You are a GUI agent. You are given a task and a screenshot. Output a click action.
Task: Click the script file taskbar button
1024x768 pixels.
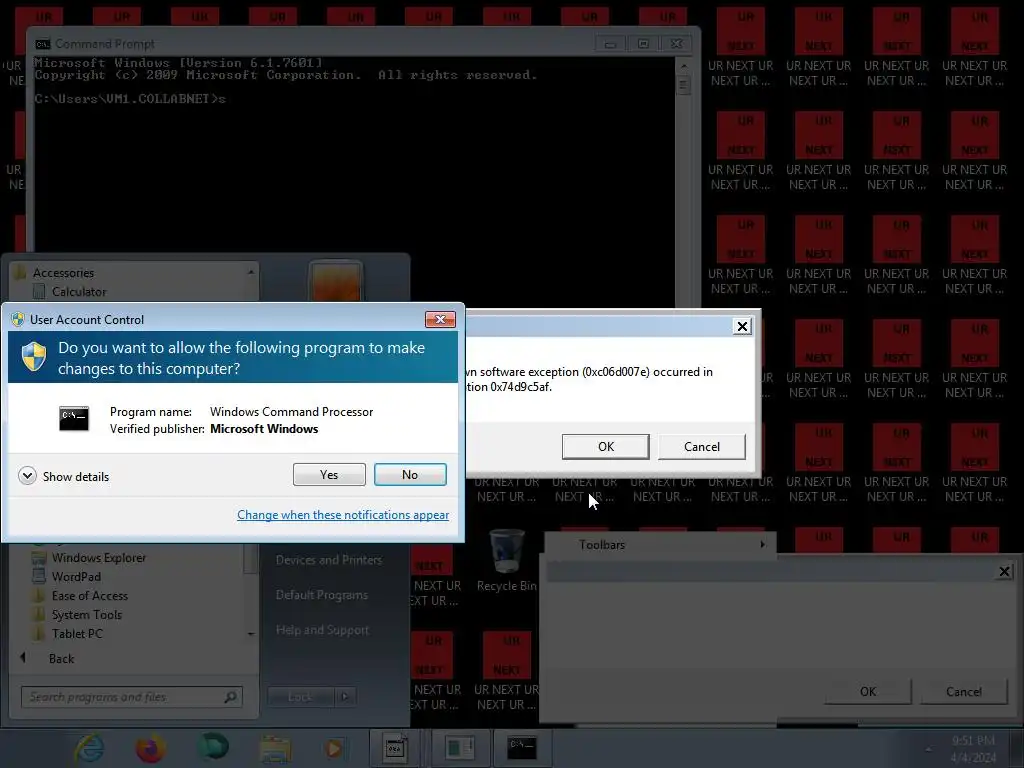[394, 748]
